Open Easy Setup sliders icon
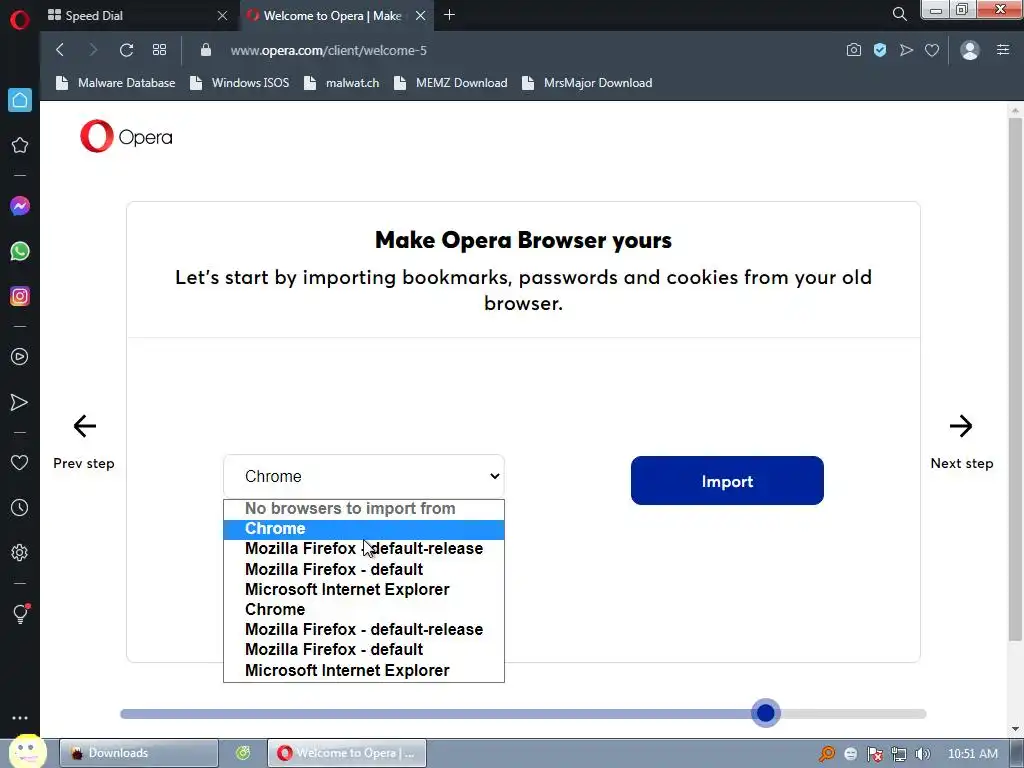This screenshot has height=768, width=1024. click(x=1003, y=50)
